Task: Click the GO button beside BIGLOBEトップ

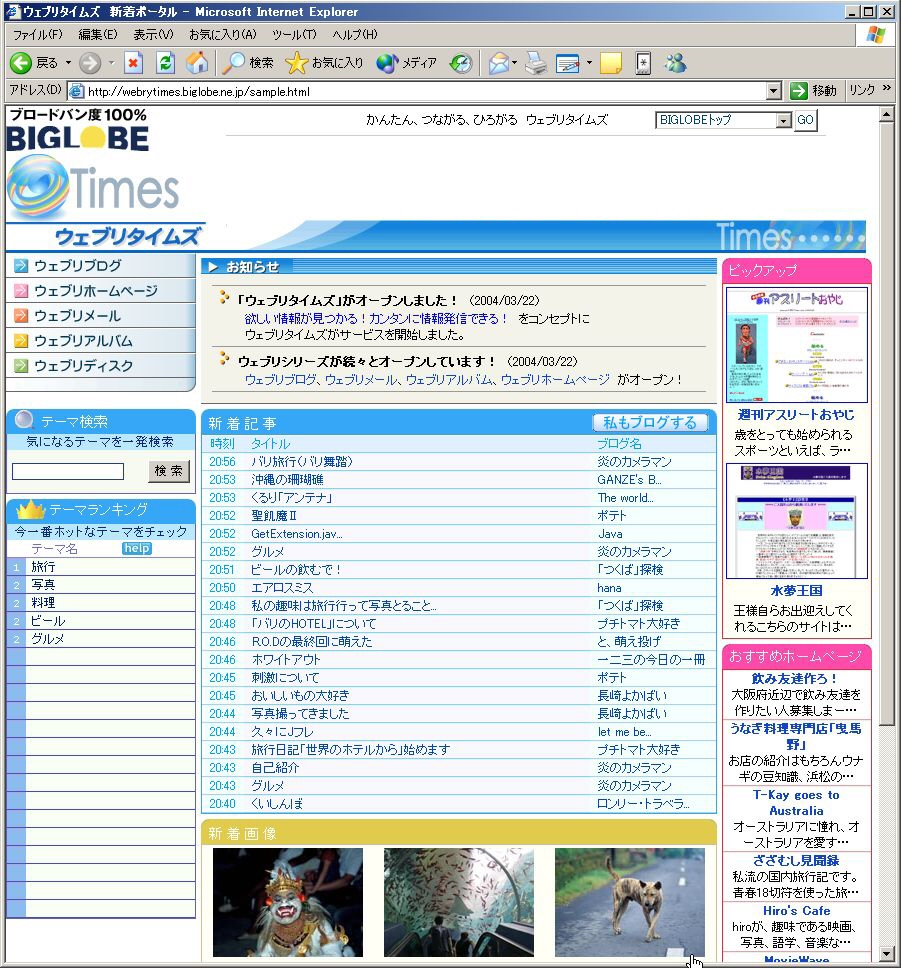Action: pyautogui.click(x=805, y=120)
